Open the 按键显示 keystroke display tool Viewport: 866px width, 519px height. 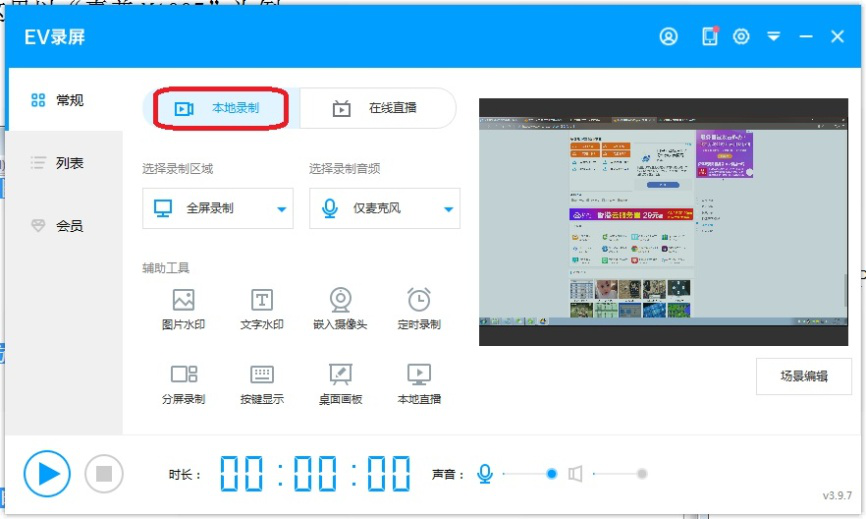point(262,384)
